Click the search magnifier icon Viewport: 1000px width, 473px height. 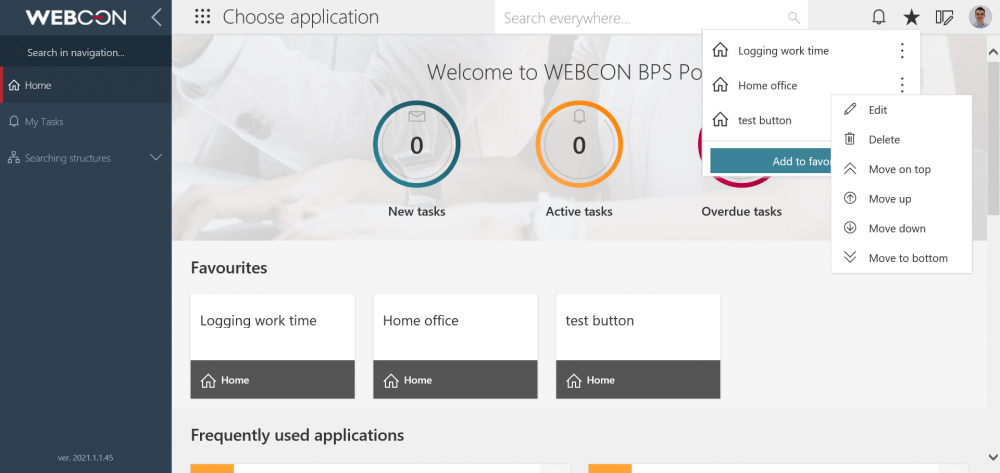794,18
